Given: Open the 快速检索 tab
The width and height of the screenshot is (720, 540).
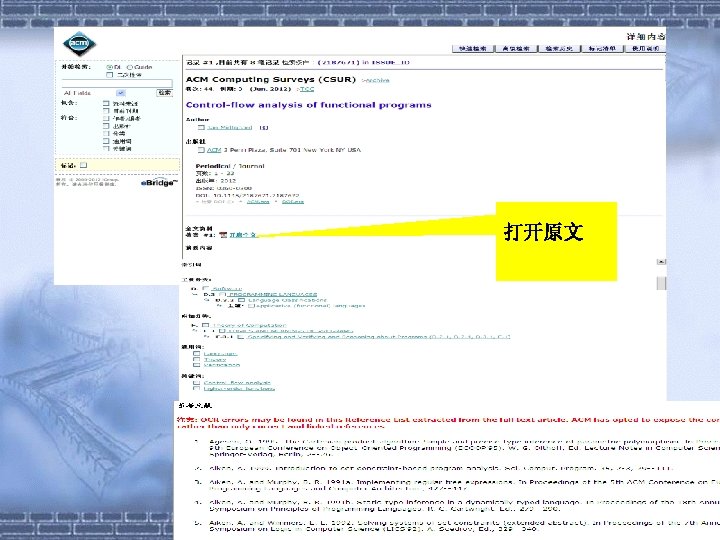Looking at the screenshot, I should (472, 48).
